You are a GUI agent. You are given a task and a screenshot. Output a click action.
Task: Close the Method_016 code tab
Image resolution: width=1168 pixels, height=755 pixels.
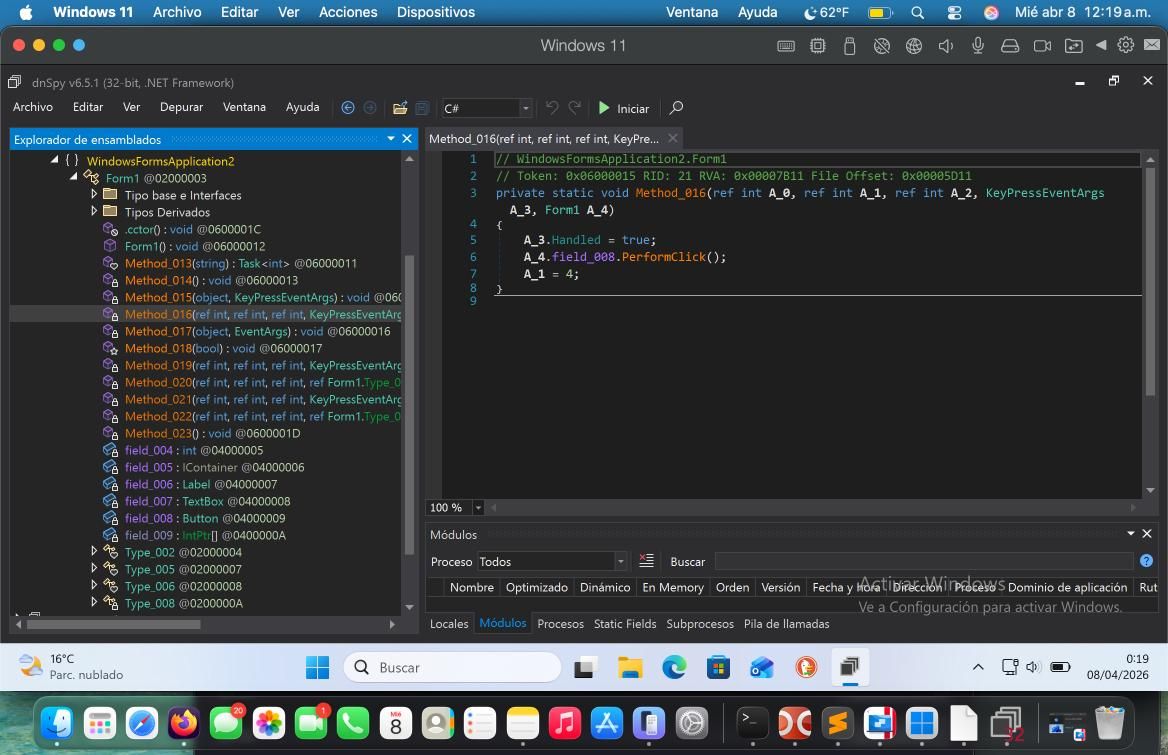point(673,138)
